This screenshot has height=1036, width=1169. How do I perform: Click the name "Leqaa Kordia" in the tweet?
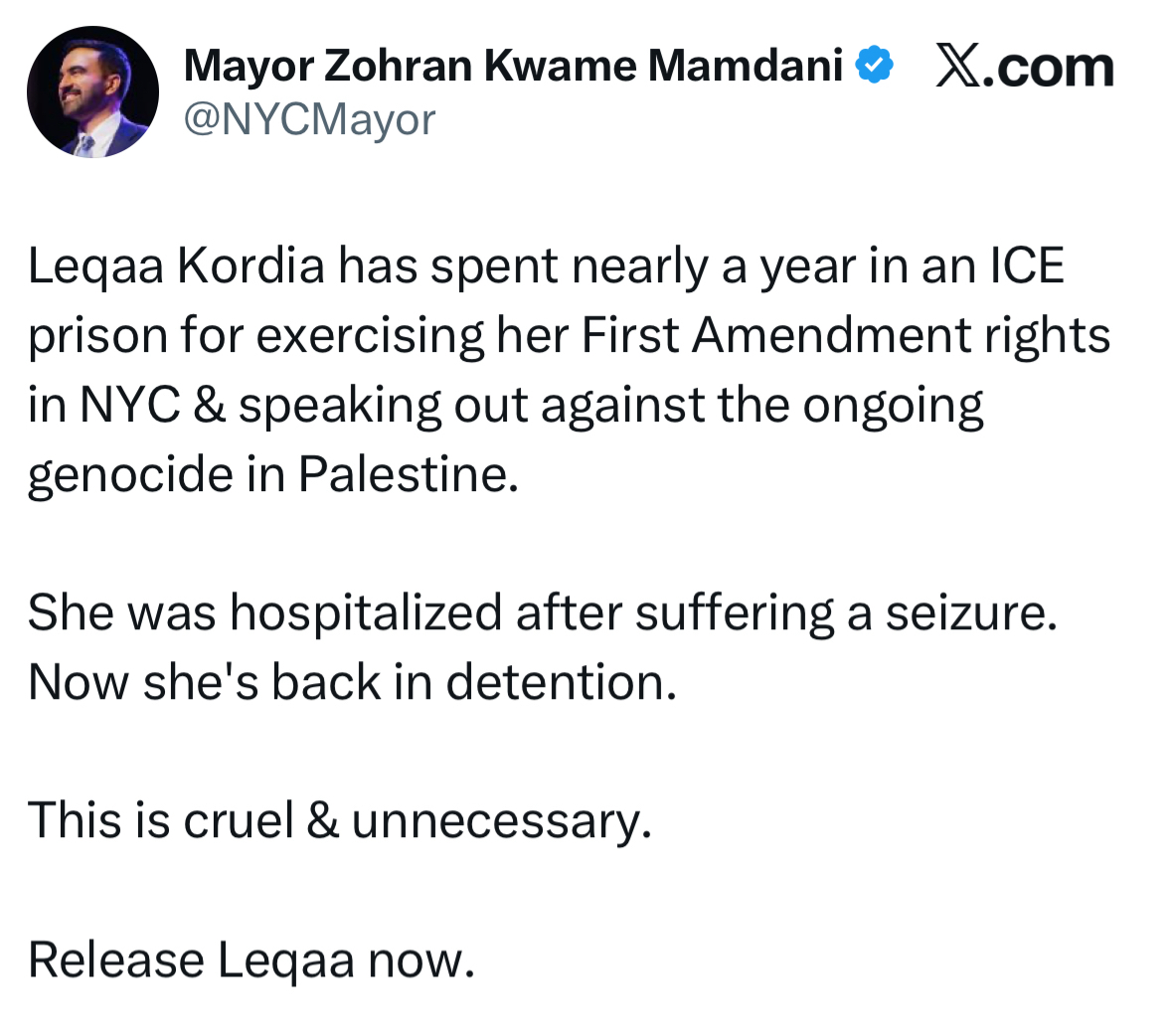tap(177, 266)
